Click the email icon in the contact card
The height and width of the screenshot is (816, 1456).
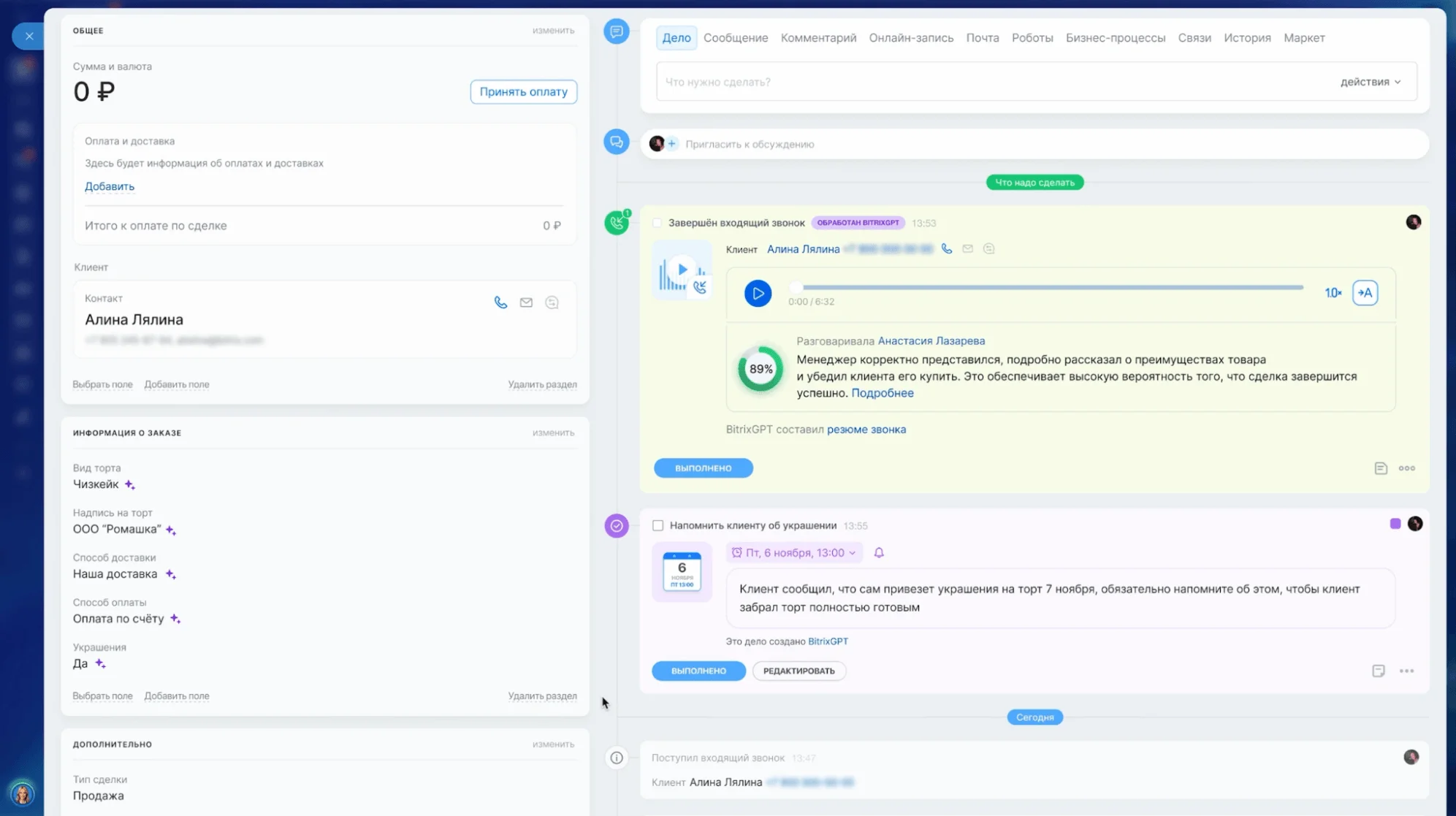(526, 302)
